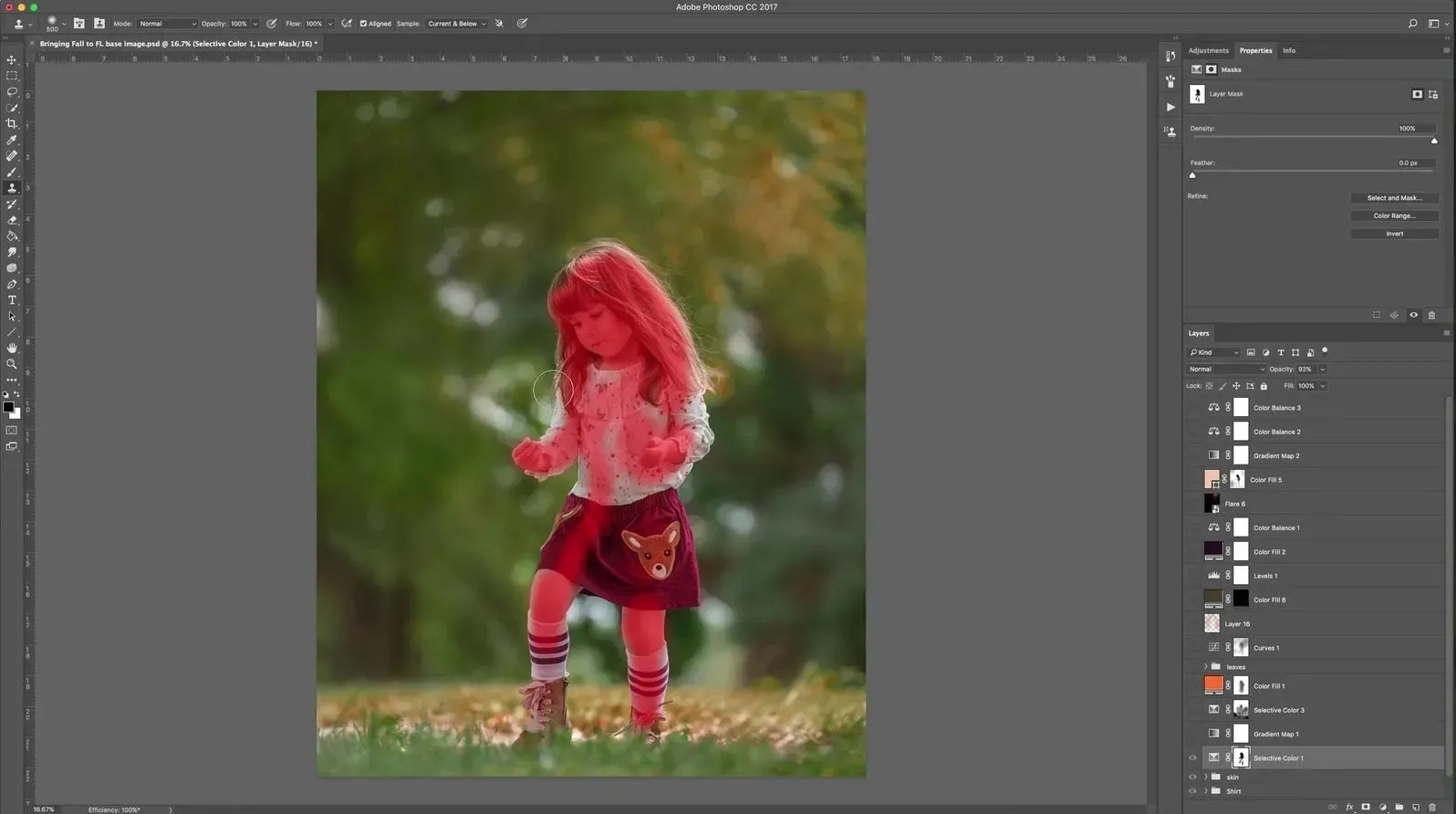Select the Brush tool

12,172
